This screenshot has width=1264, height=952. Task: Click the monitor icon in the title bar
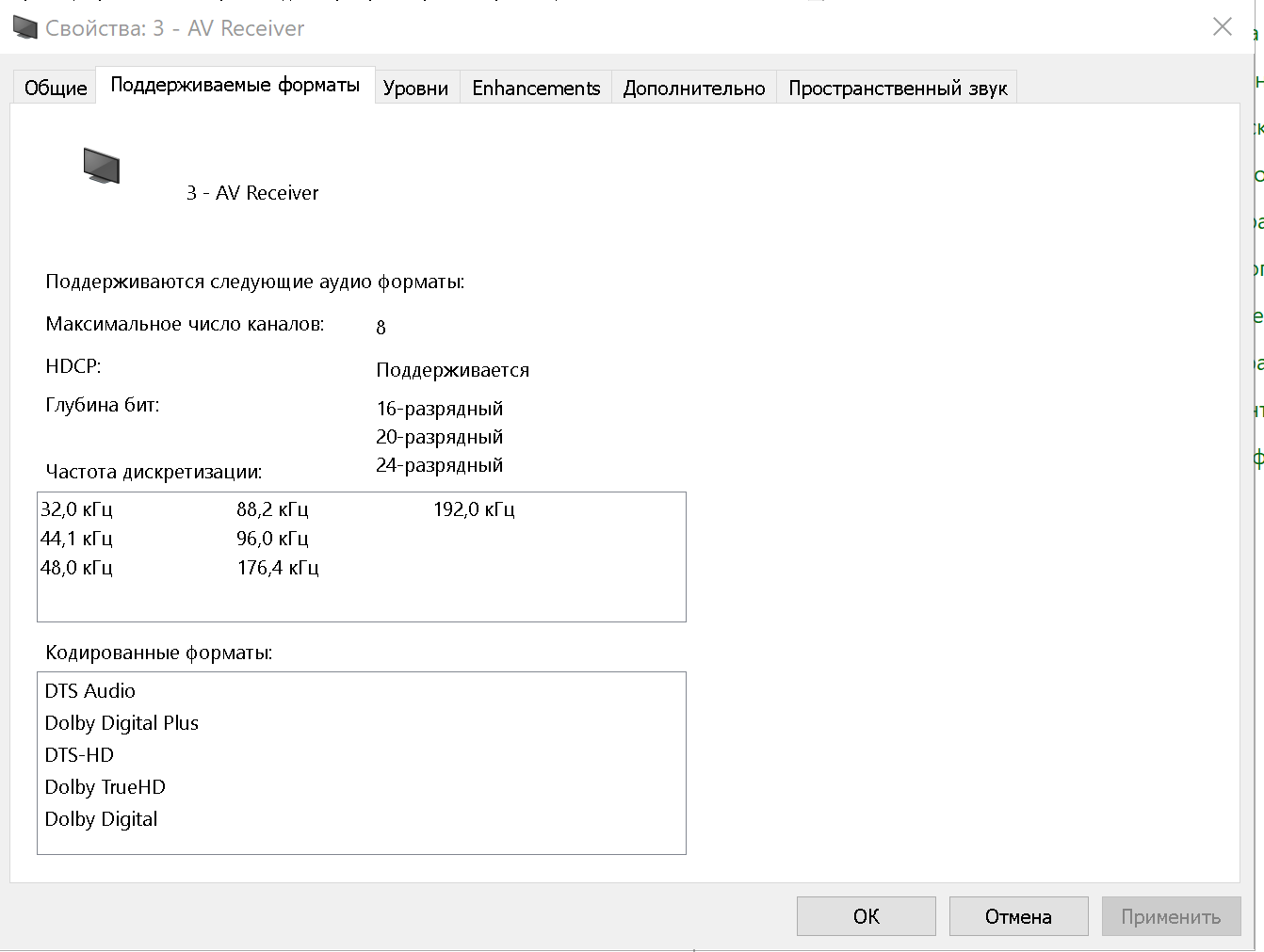[x=25, y=28]
